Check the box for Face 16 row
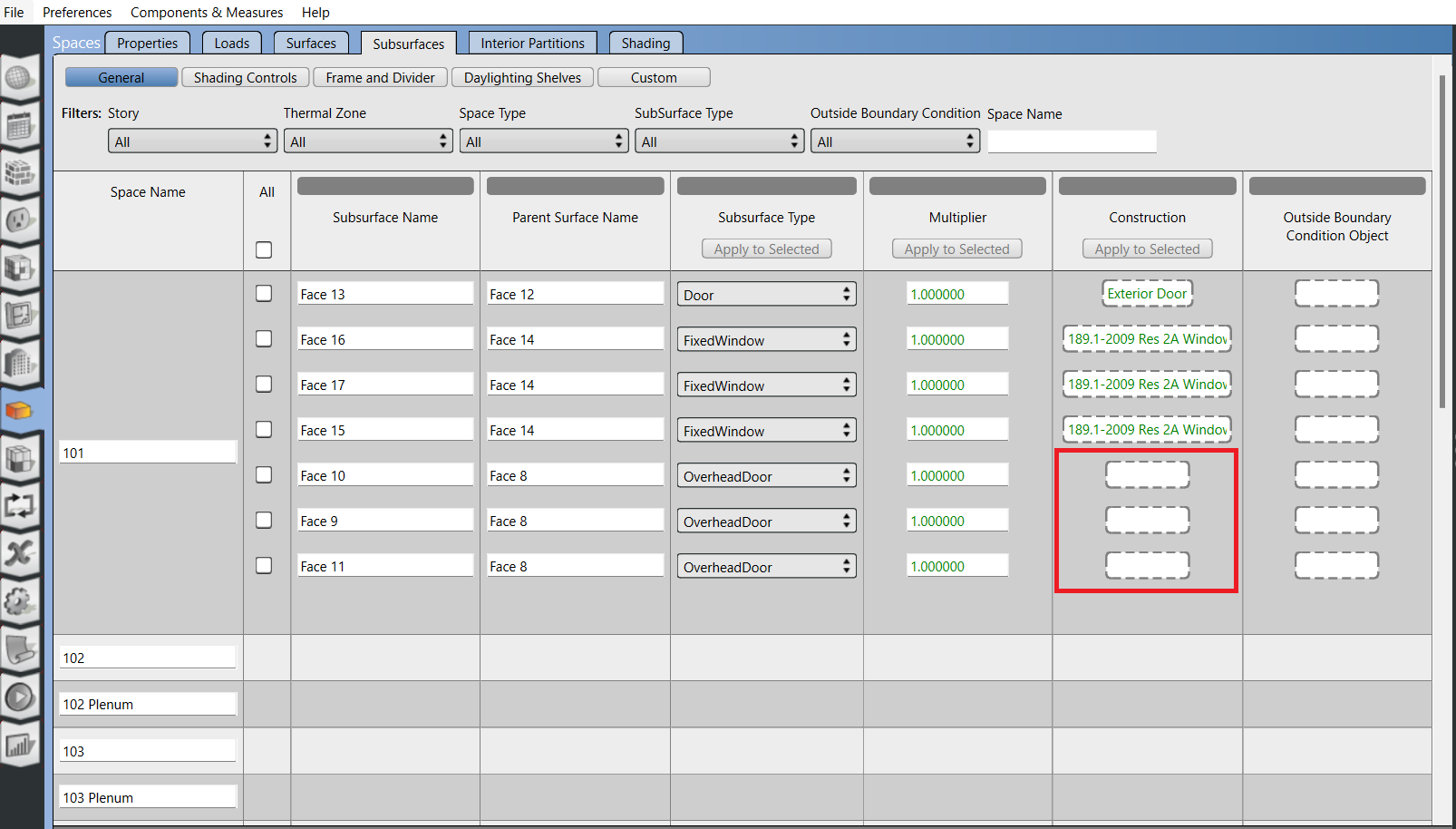 click(x=264, y=338)
